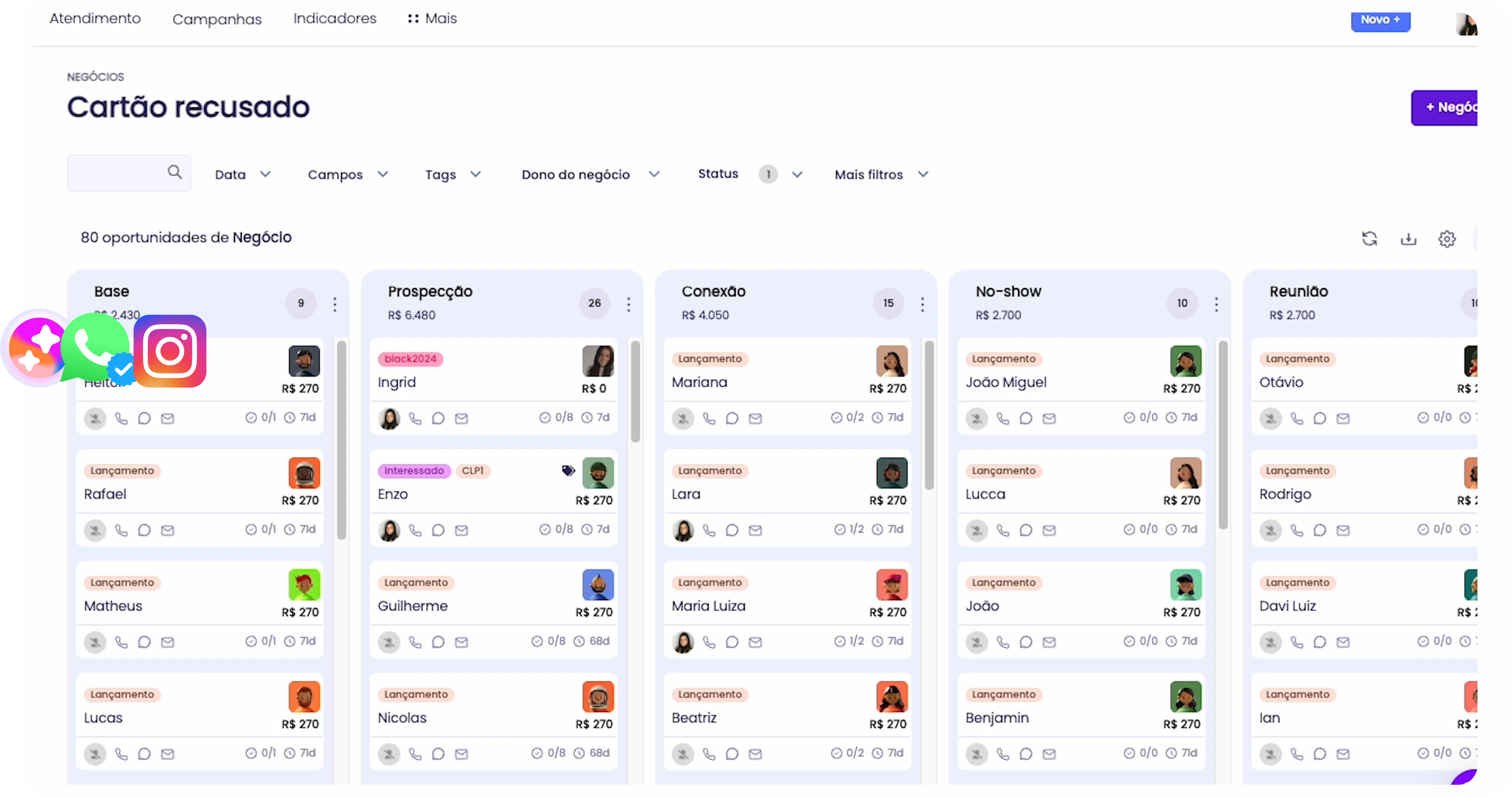Click the phone icon on Rafael's card
The image size is (1512, 797).
(x=122, y=530)
